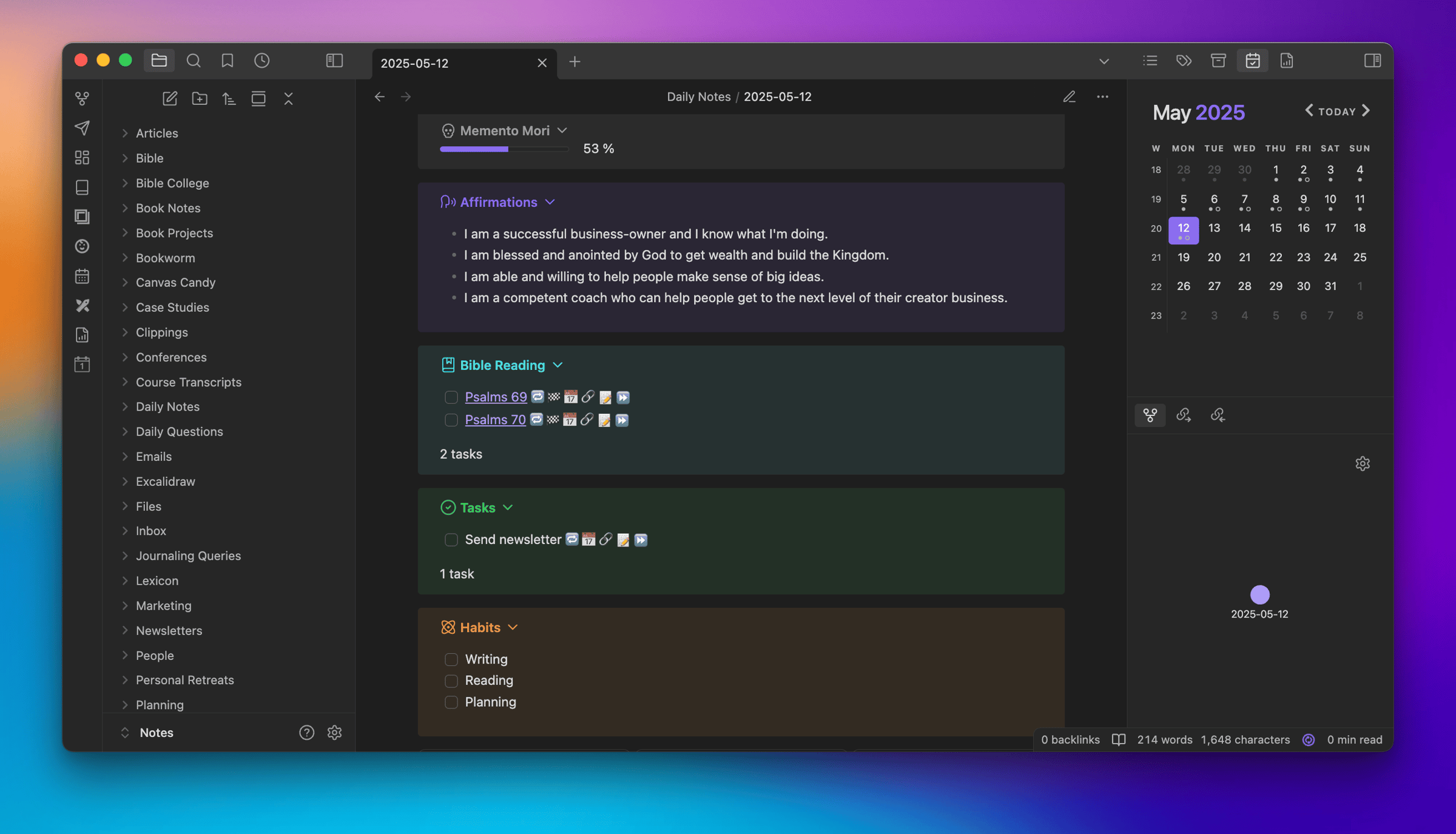Select May 31 in the calendar
This screenshot has height=834, width=1456.
(1330, 286)
